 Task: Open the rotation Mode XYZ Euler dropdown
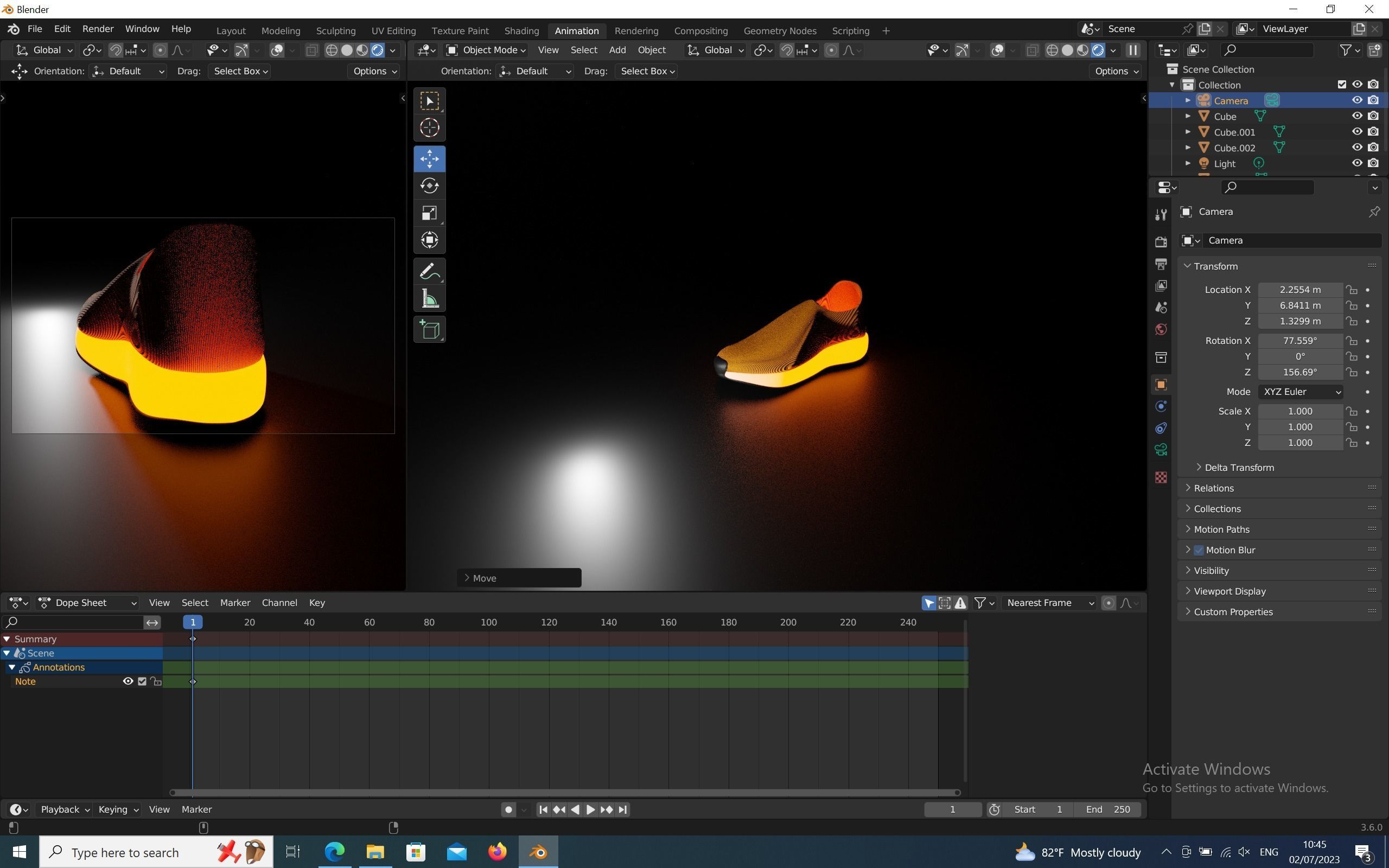(x=1300, y=392)
